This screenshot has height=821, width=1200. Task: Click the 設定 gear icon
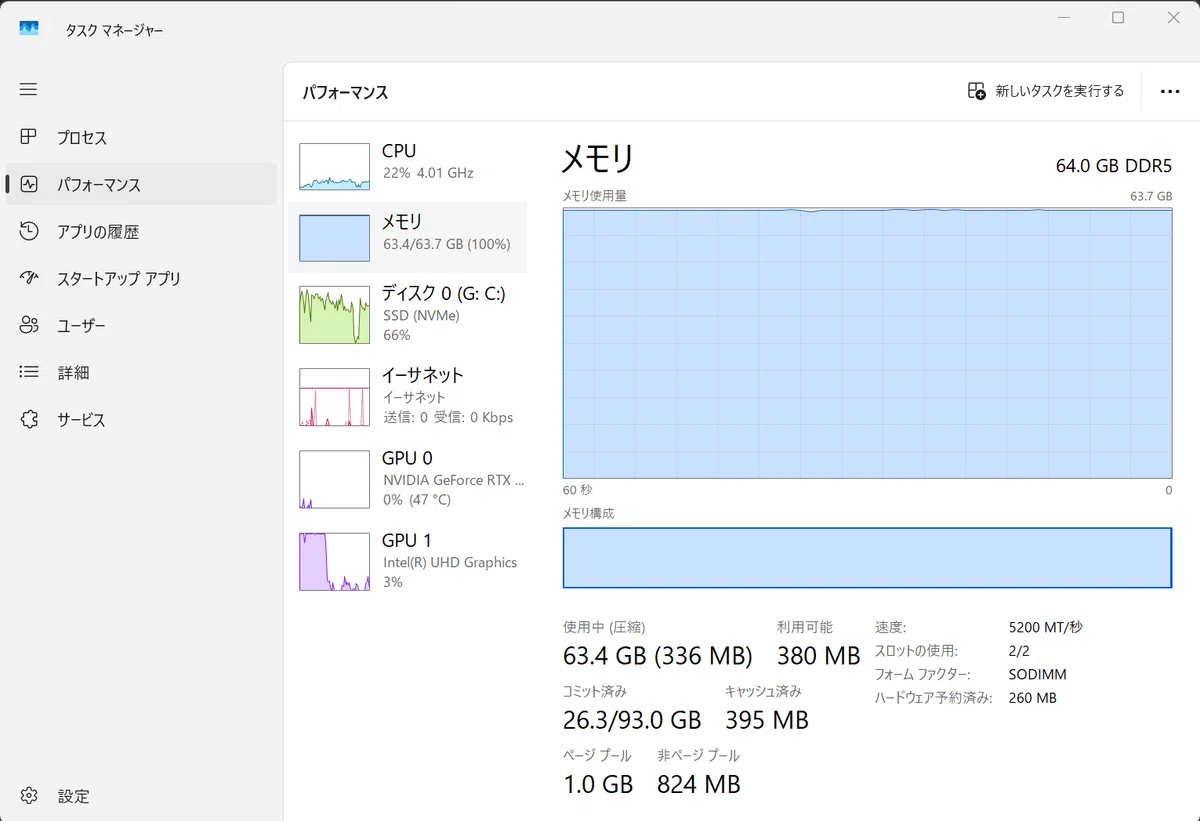pos(28,796)
